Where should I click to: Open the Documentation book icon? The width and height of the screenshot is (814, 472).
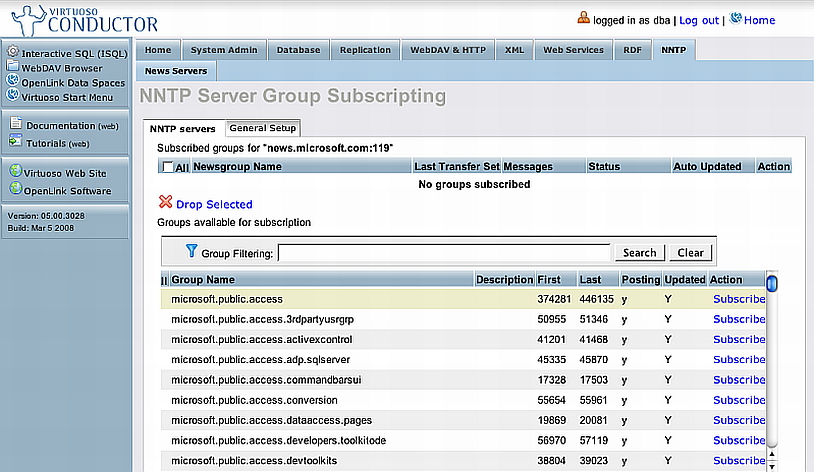point(16,125)
